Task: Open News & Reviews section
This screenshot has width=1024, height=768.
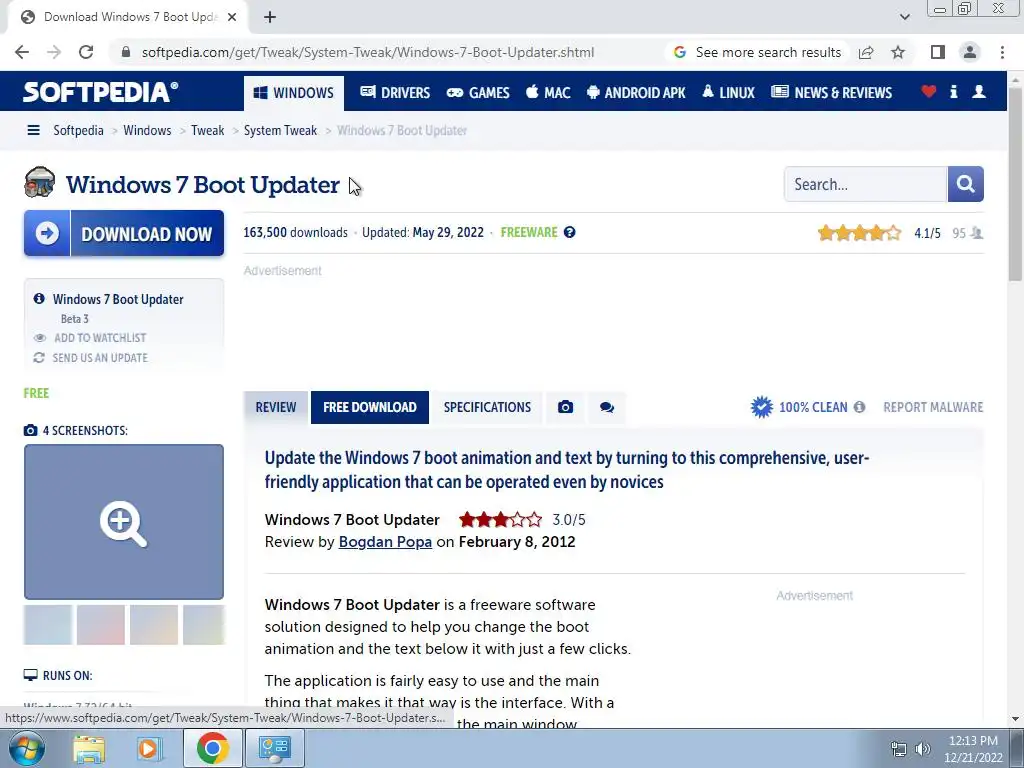Action: [x=831, y=93]
